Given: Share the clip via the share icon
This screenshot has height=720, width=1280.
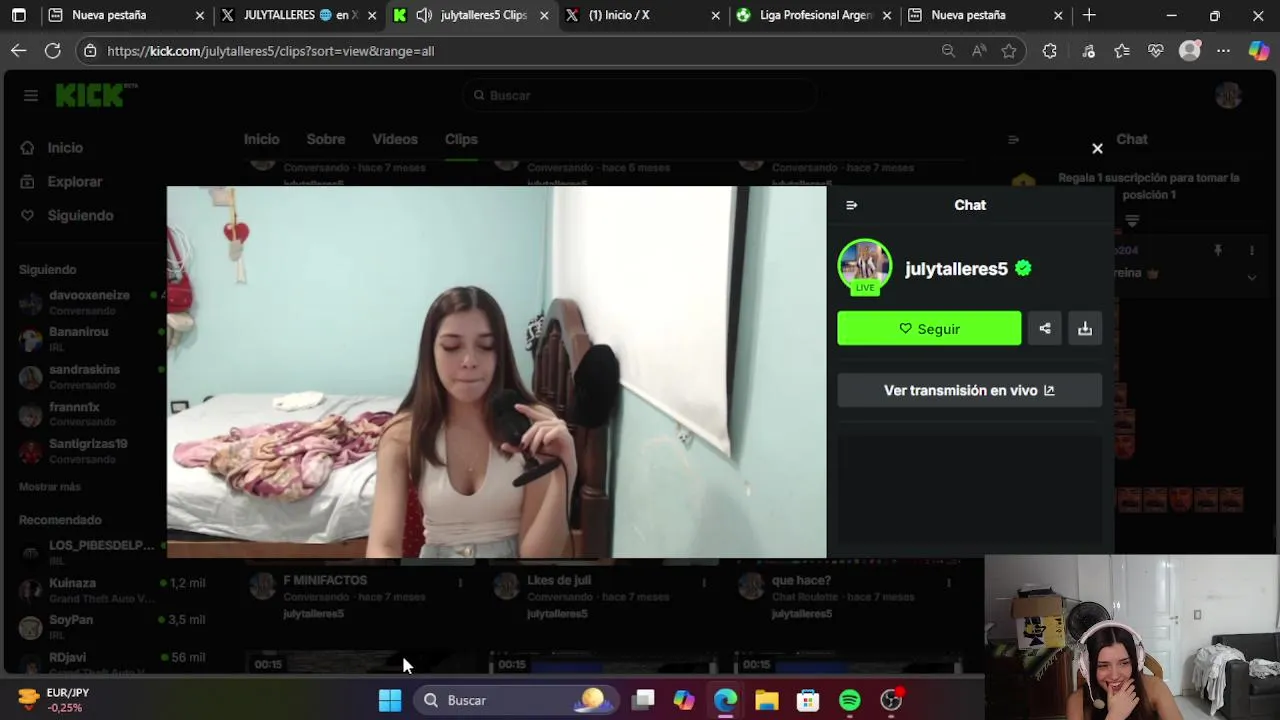Looking at the screenshot, I should [x=1045, y=328].
